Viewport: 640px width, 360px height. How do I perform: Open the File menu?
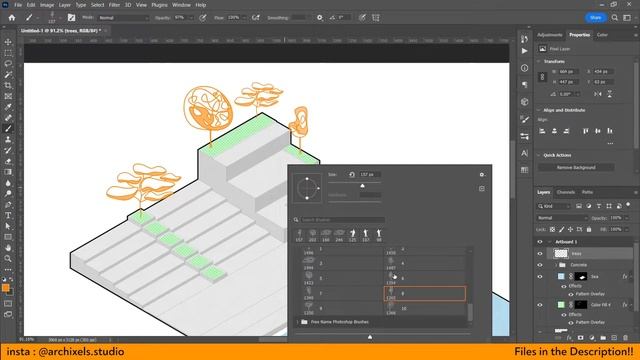click(x=18, y=5)
